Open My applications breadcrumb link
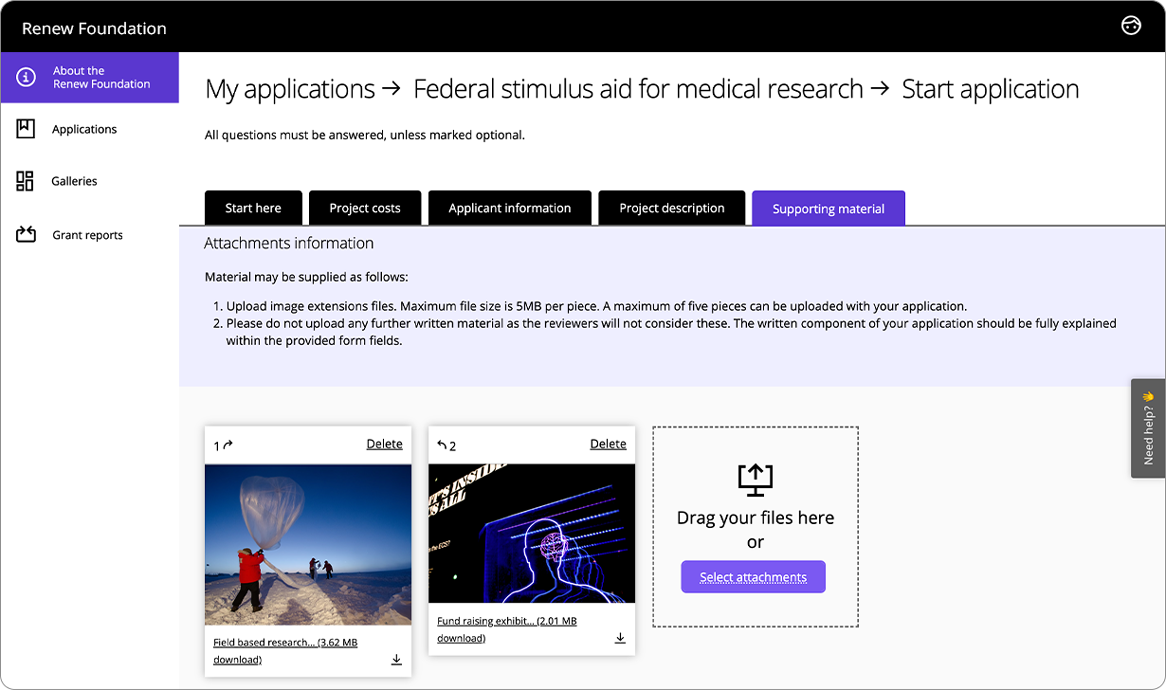Viewport: 1166px width, 690px height. [x=289, y=88]
